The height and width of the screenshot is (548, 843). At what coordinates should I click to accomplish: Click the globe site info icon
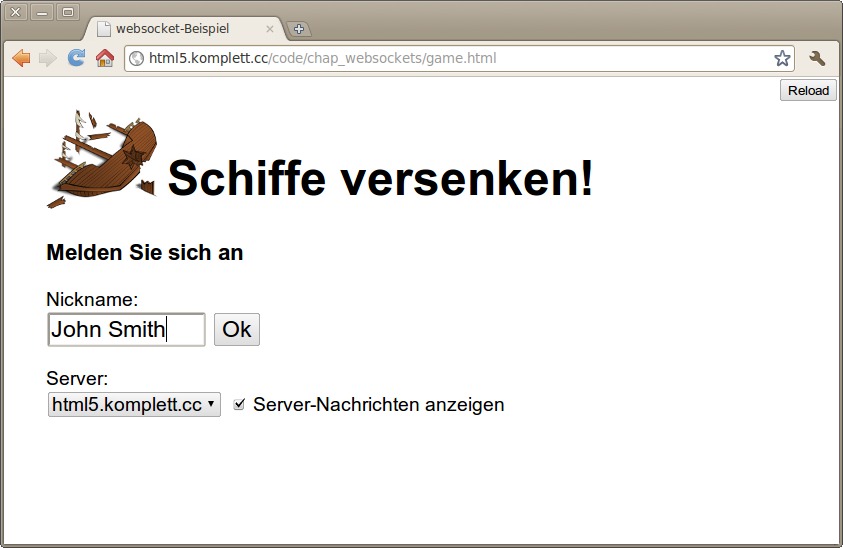137,58
